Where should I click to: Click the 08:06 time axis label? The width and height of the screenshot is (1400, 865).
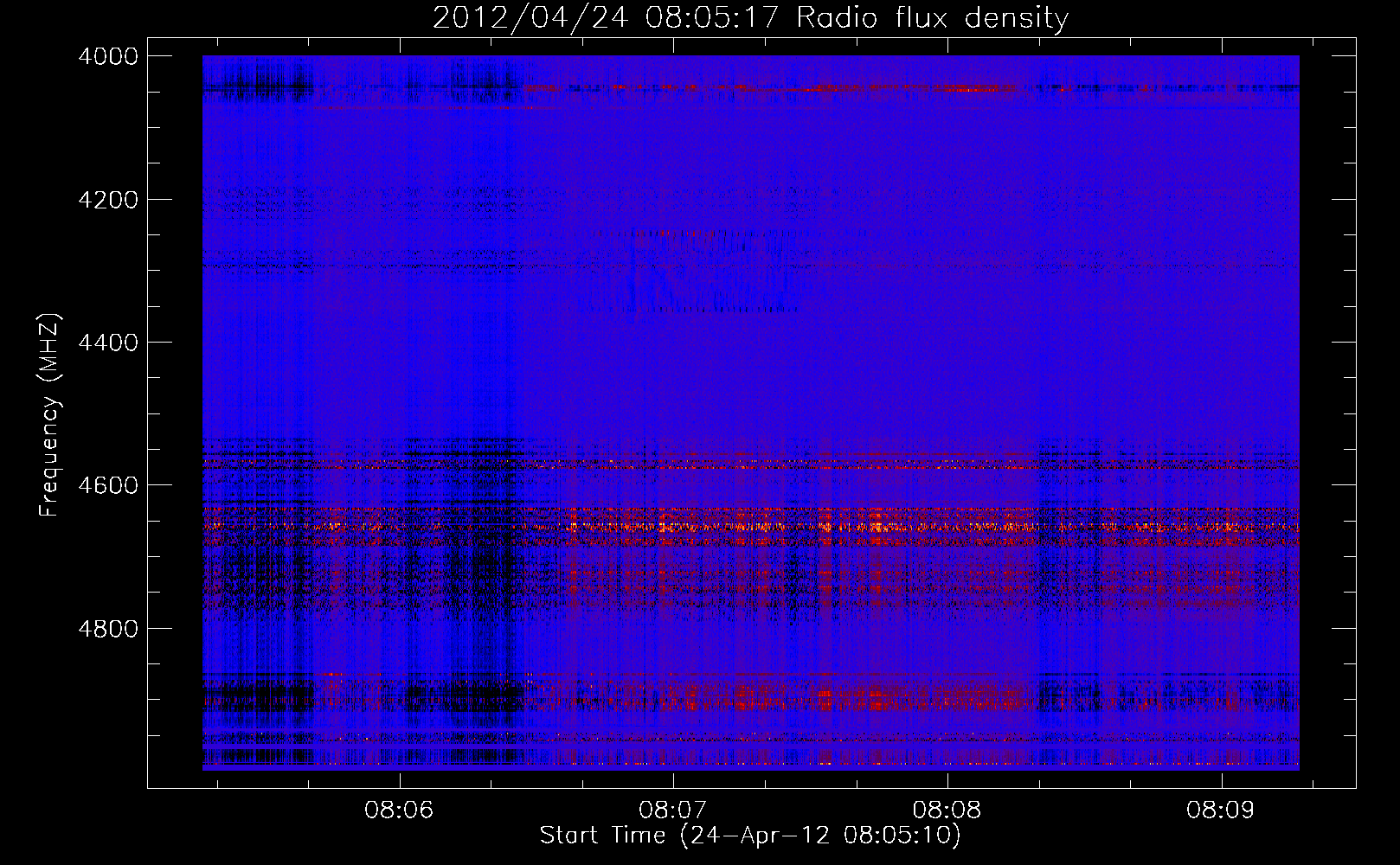pos(398,811)
